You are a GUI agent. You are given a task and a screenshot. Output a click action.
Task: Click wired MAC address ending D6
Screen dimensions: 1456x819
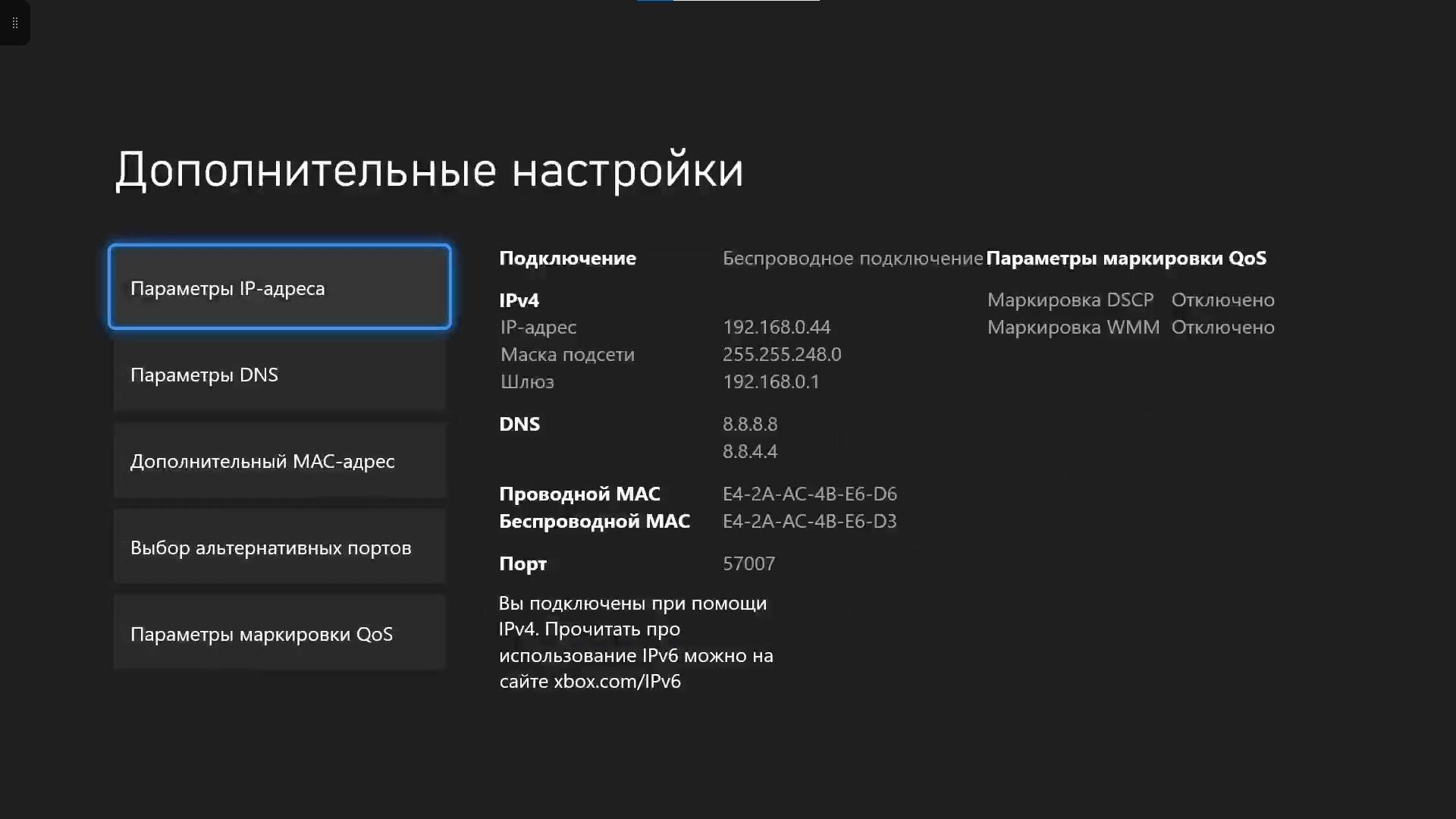[x=809, y=494]
